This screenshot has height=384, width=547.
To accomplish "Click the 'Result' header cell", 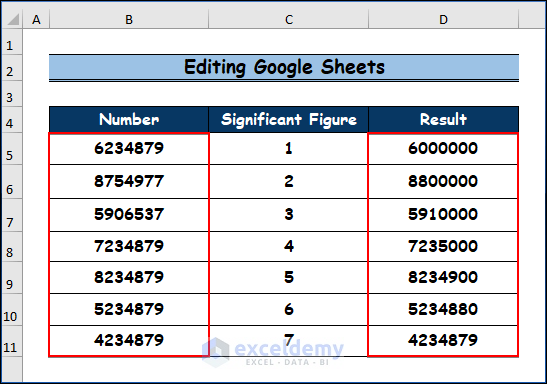I will [443, 120].
